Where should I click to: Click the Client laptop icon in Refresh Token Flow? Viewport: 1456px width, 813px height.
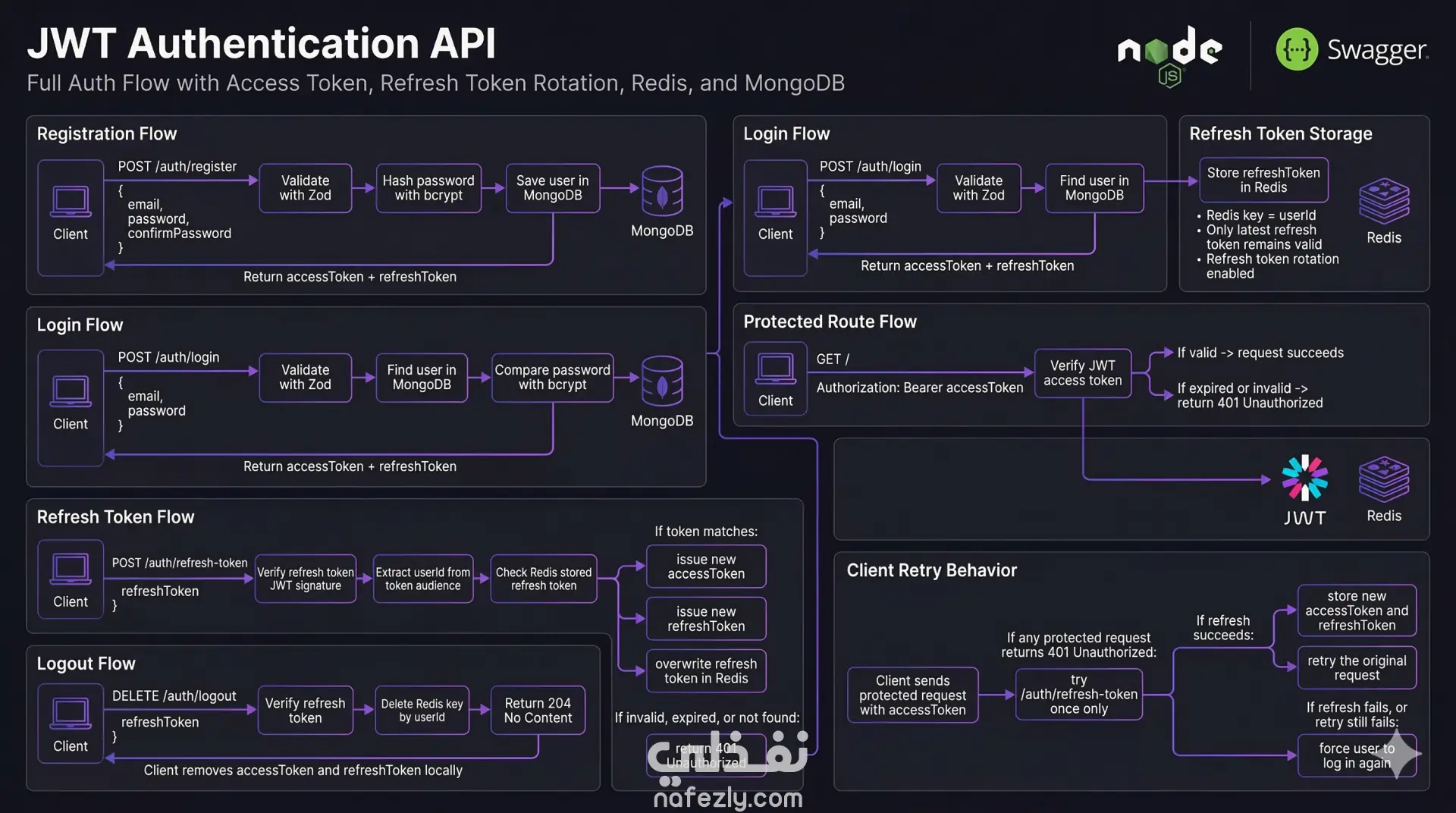[x=71, y=570]
